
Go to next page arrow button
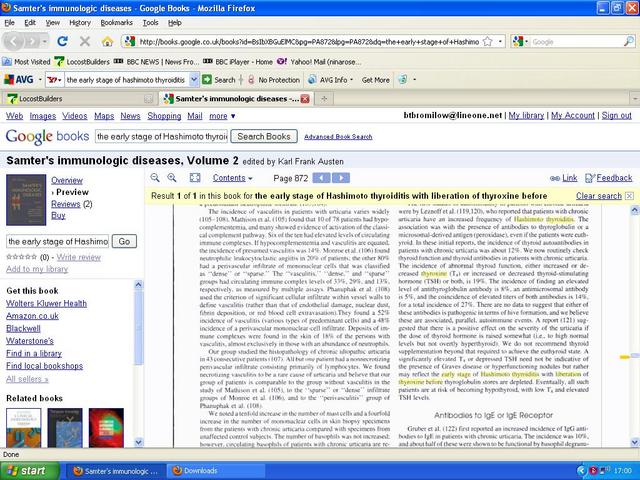pyautogui.click(x=341, y=178)
